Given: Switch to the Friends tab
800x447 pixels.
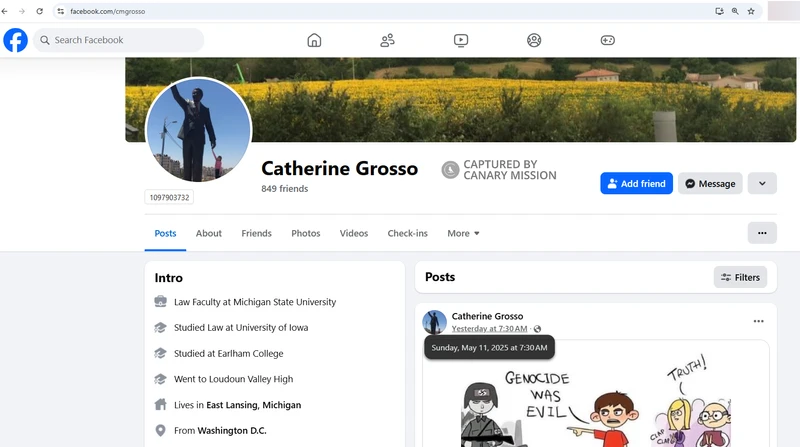Looking at the screenshot, I should pyautogui.click(x=256, y=233).
